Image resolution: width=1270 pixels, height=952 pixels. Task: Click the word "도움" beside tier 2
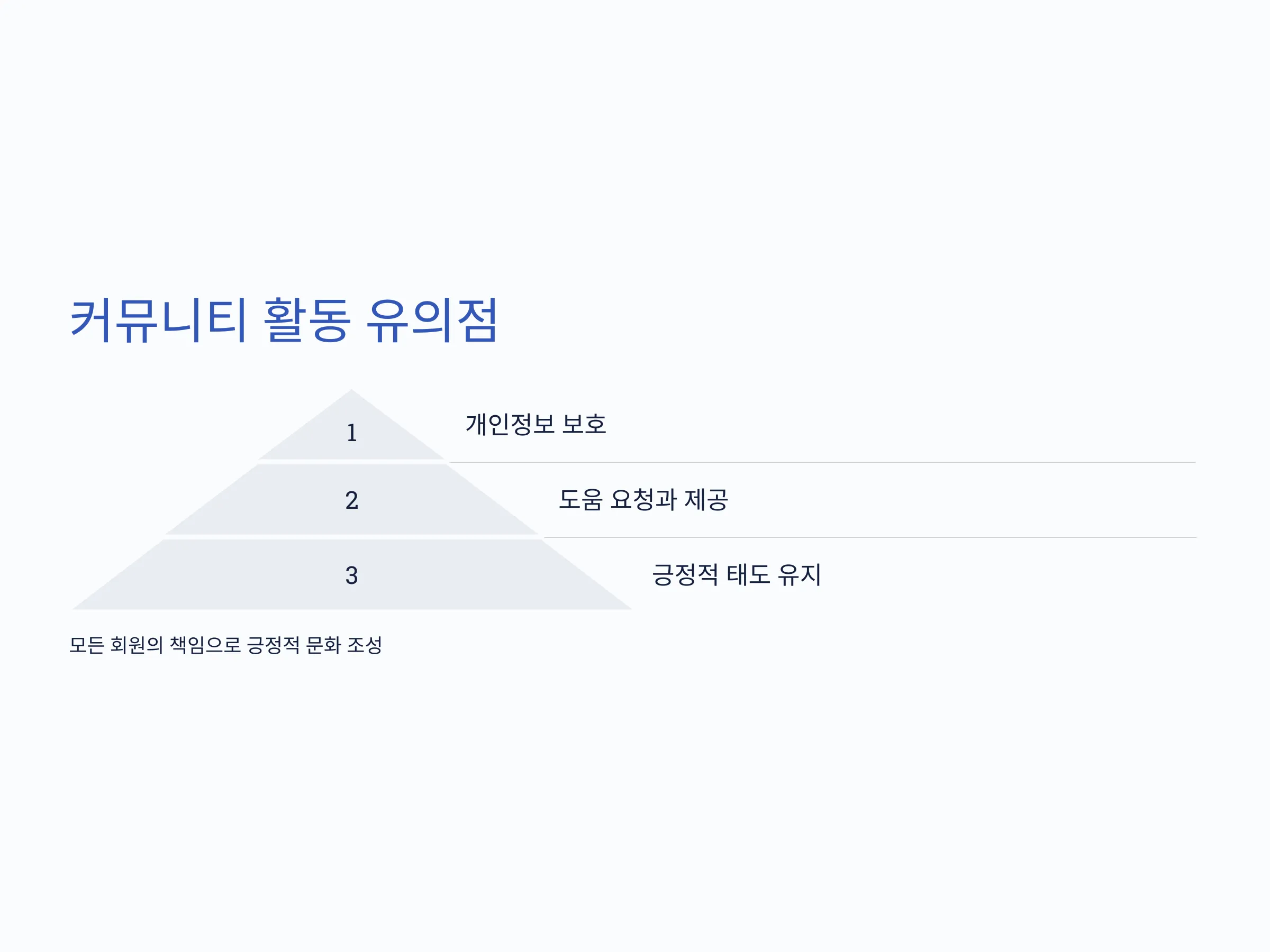(580, 499)
